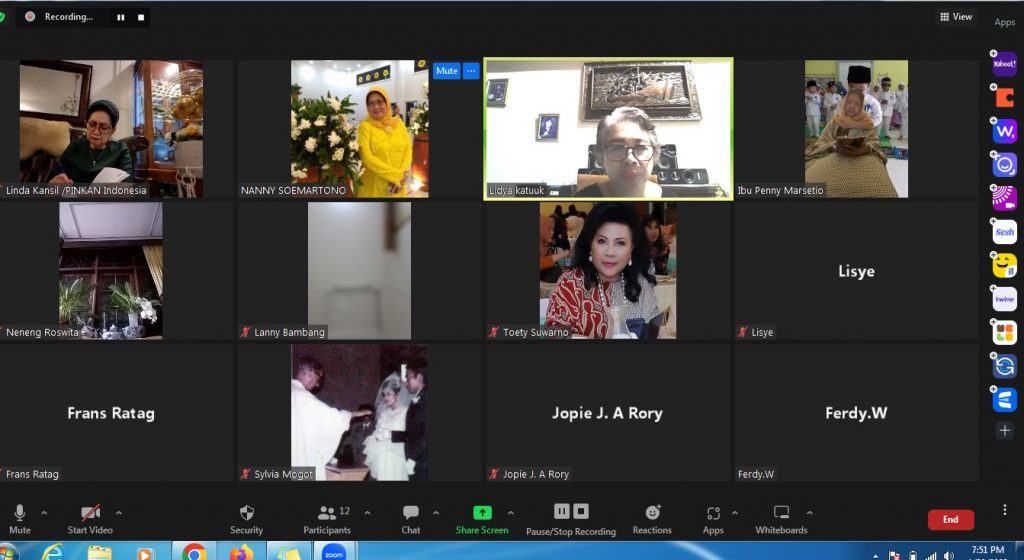Open the twine app in Apps sidebar

(1004, 299)
